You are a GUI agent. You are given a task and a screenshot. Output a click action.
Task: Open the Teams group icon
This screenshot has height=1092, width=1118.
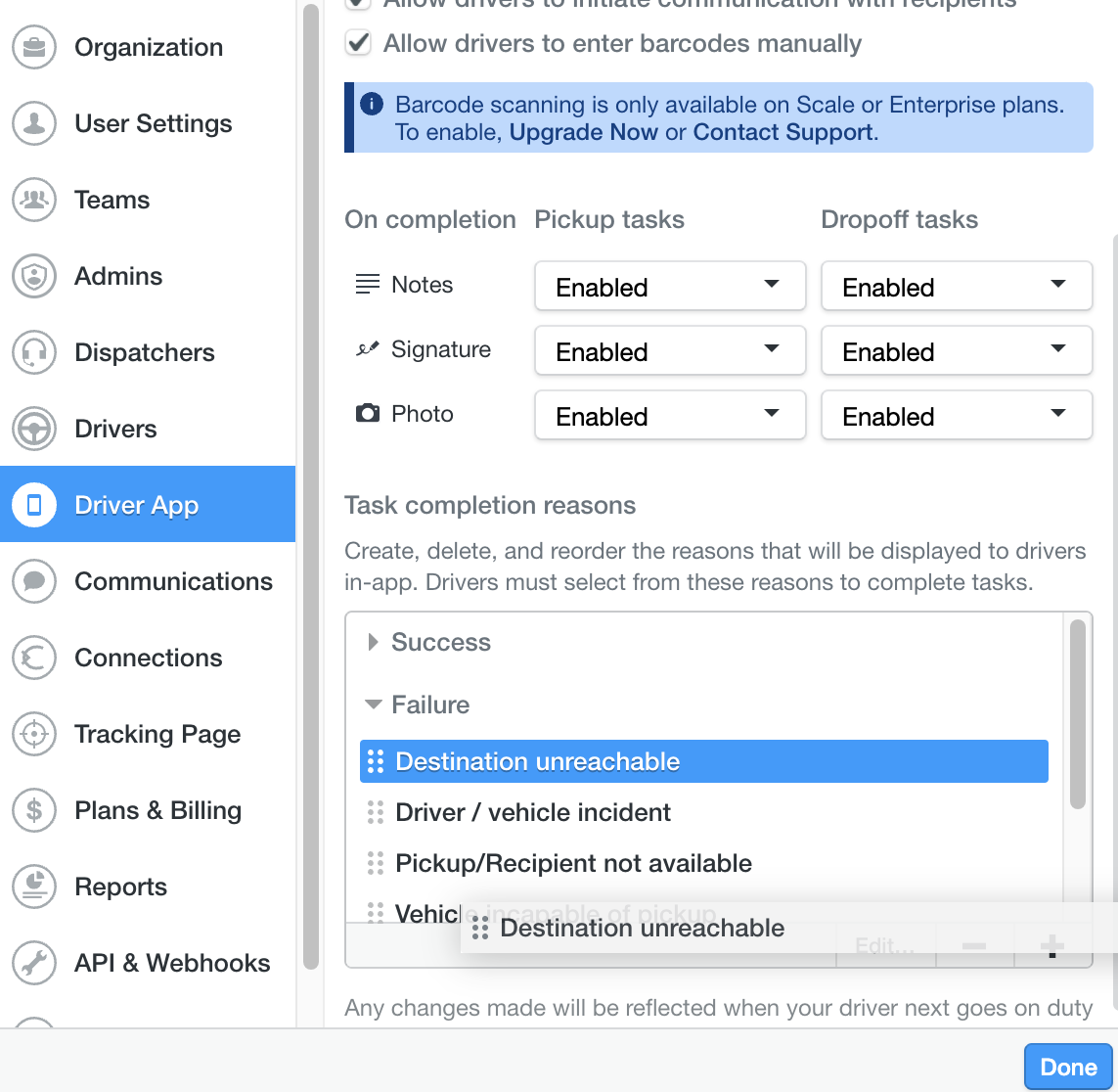33,200
